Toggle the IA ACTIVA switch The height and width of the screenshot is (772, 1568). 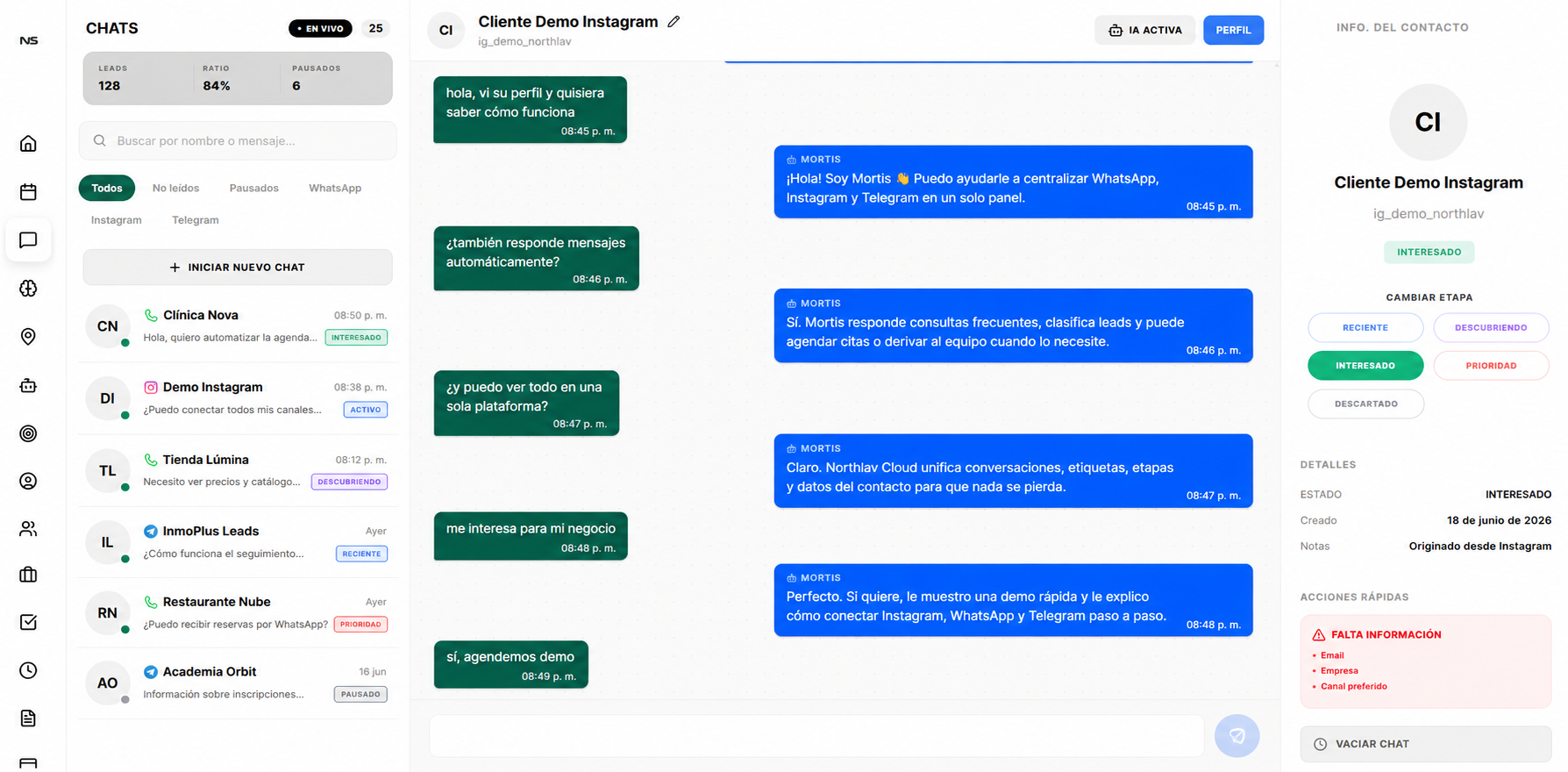[1144, 30]
